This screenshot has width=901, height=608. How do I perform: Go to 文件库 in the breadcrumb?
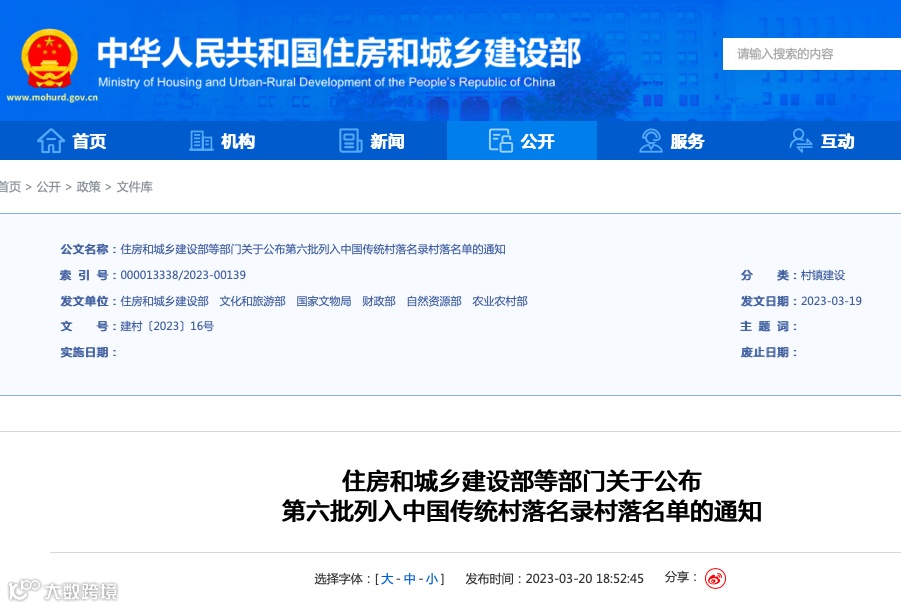point(134,187)
